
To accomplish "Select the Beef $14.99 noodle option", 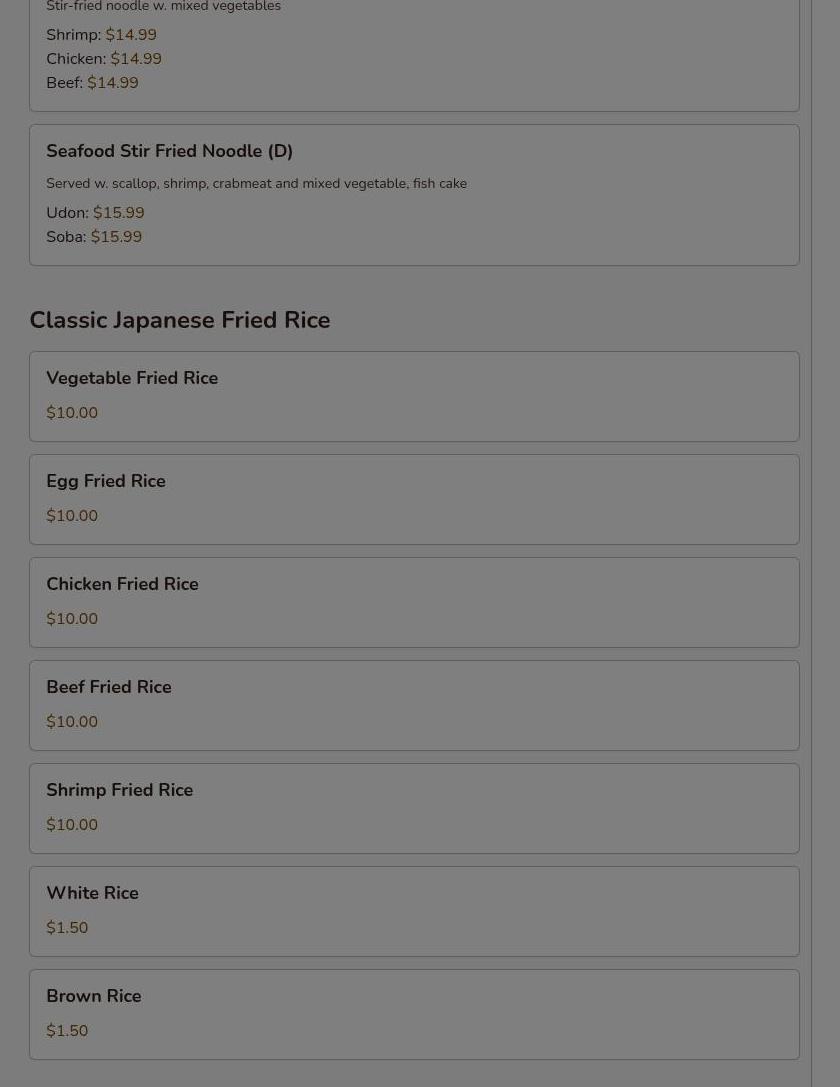I will click(x=92, y=83).
